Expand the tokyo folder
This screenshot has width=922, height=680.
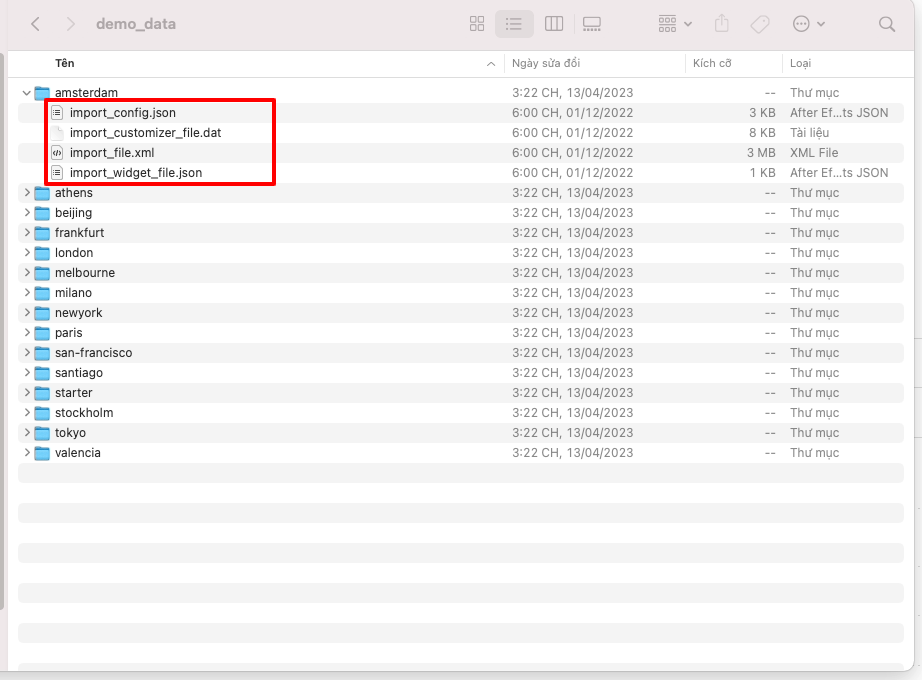pyautogui.click(x=26, y=433)
